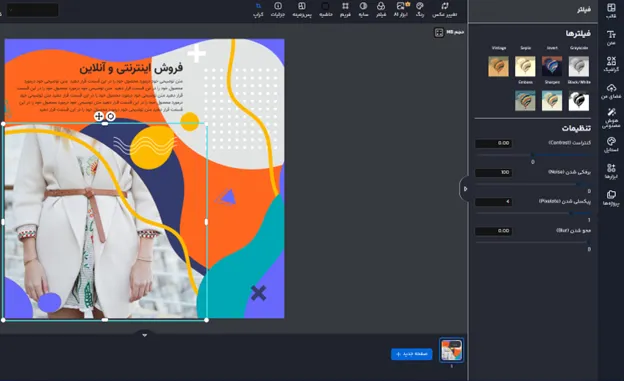The height and width of the screenshot is (381, 624).
Task: Open the ابزار AI tool
Action: point(401,10)
